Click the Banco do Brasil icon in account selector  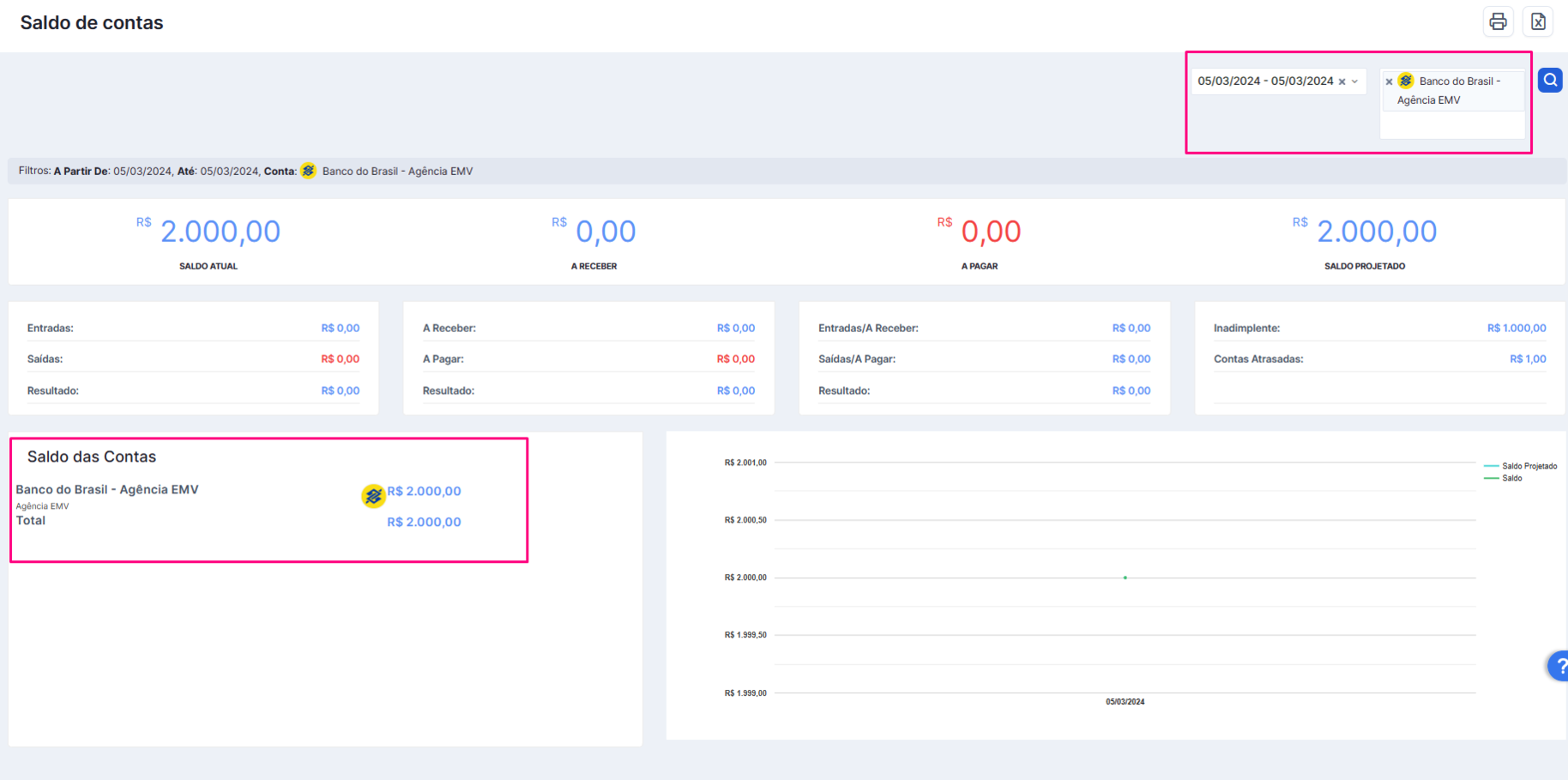(x=1406, y=81)
